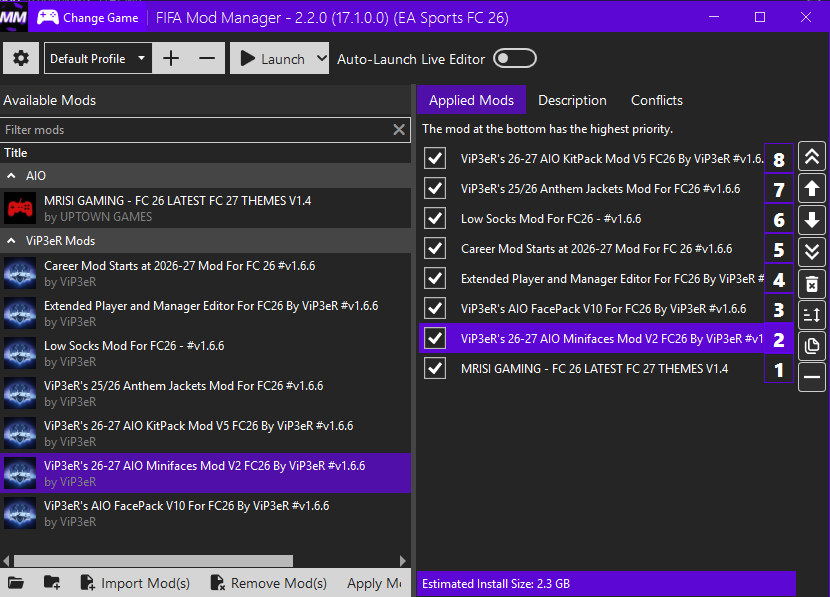Screen dimensions: 830x597
Task: Click the Import Mod(s) button
Action: [135, 583]
